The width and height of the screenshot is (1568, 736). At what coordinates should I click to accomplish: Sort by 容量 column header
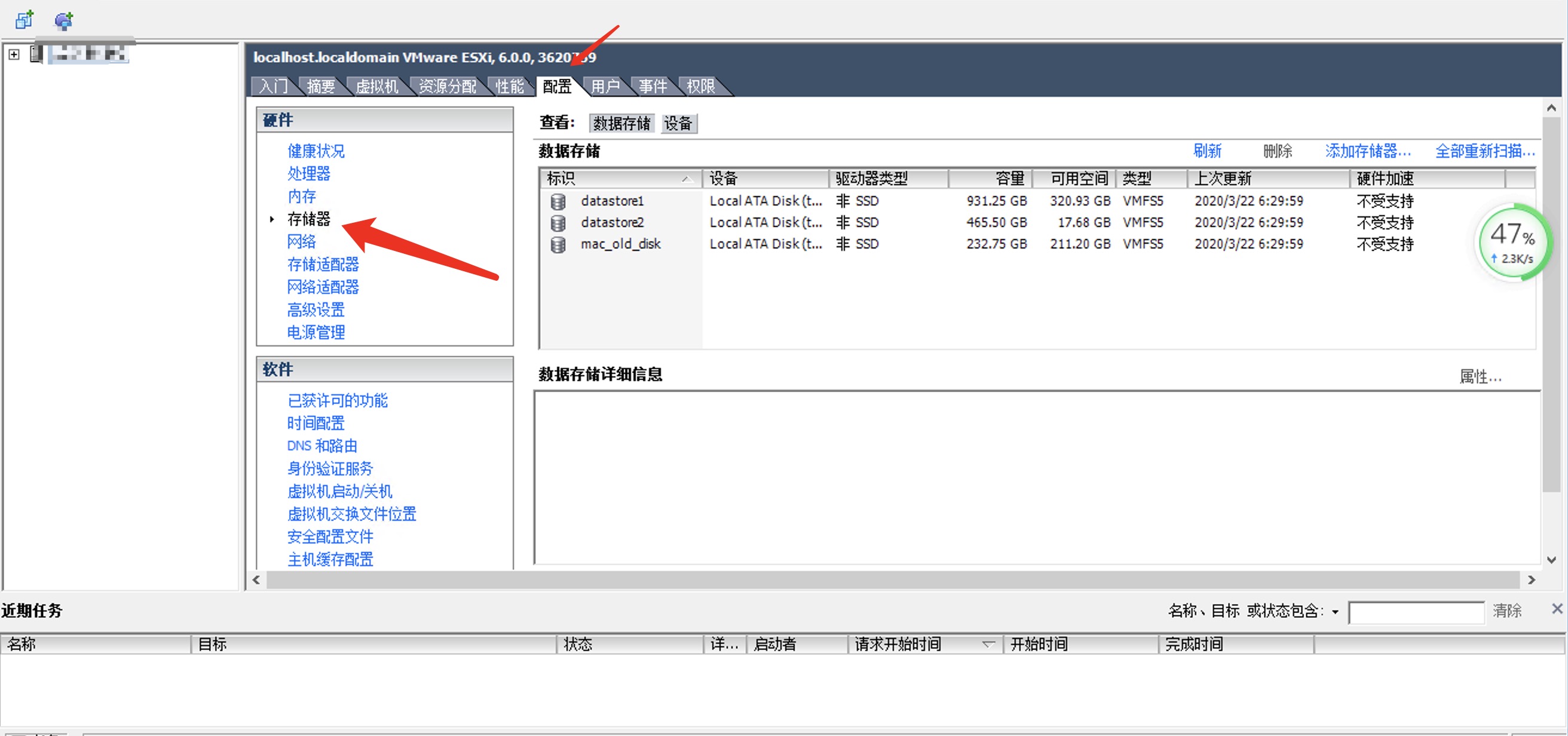point(990,179)
